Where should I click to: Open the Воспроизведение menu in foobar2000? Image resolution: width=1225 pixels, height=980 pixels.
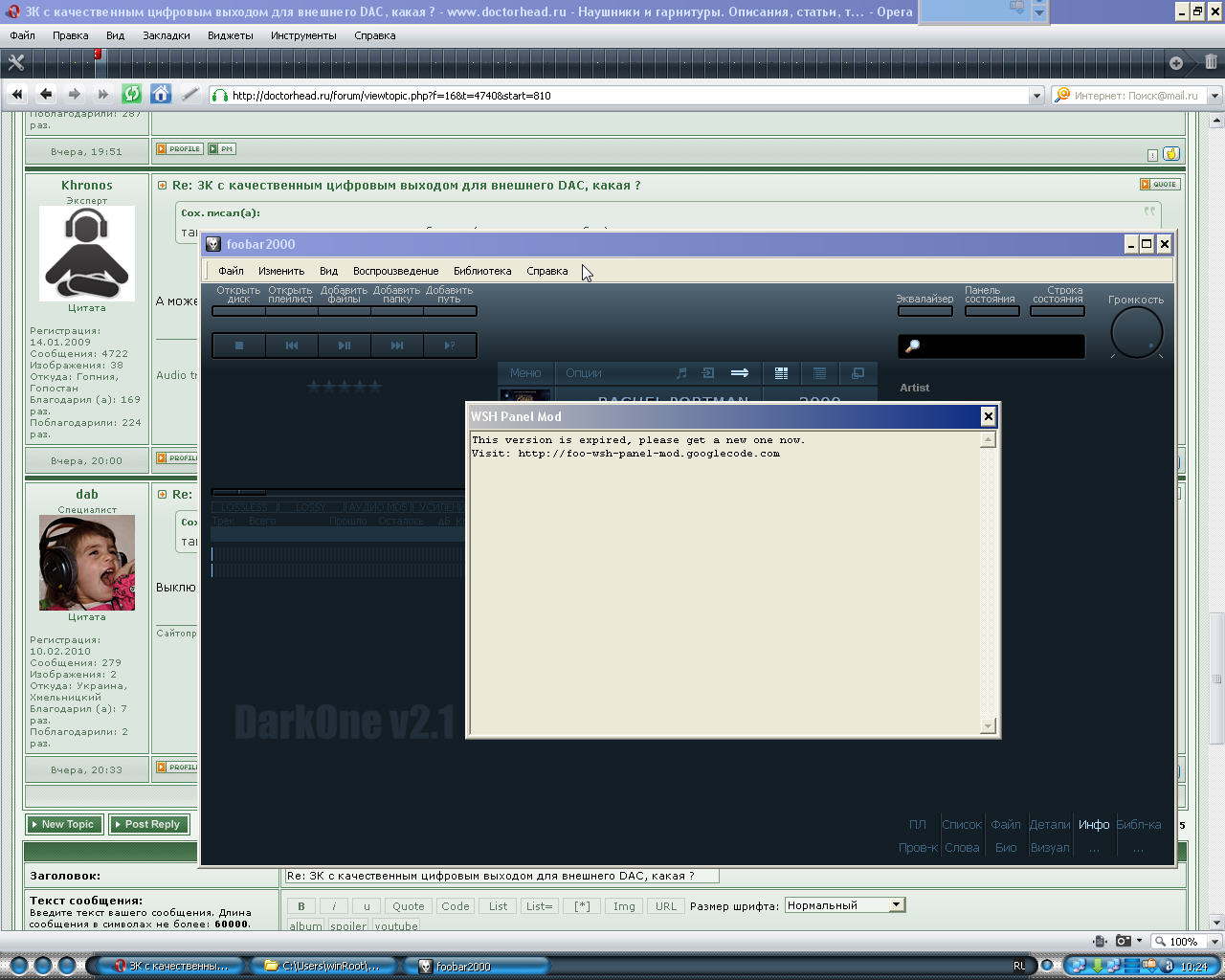click(x=395, y=271)
